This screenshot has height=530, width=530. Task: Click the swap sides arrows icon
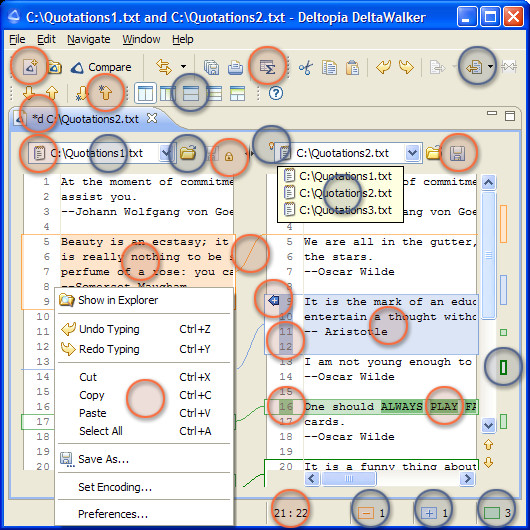pyautogui.click(x=164, y=67)
